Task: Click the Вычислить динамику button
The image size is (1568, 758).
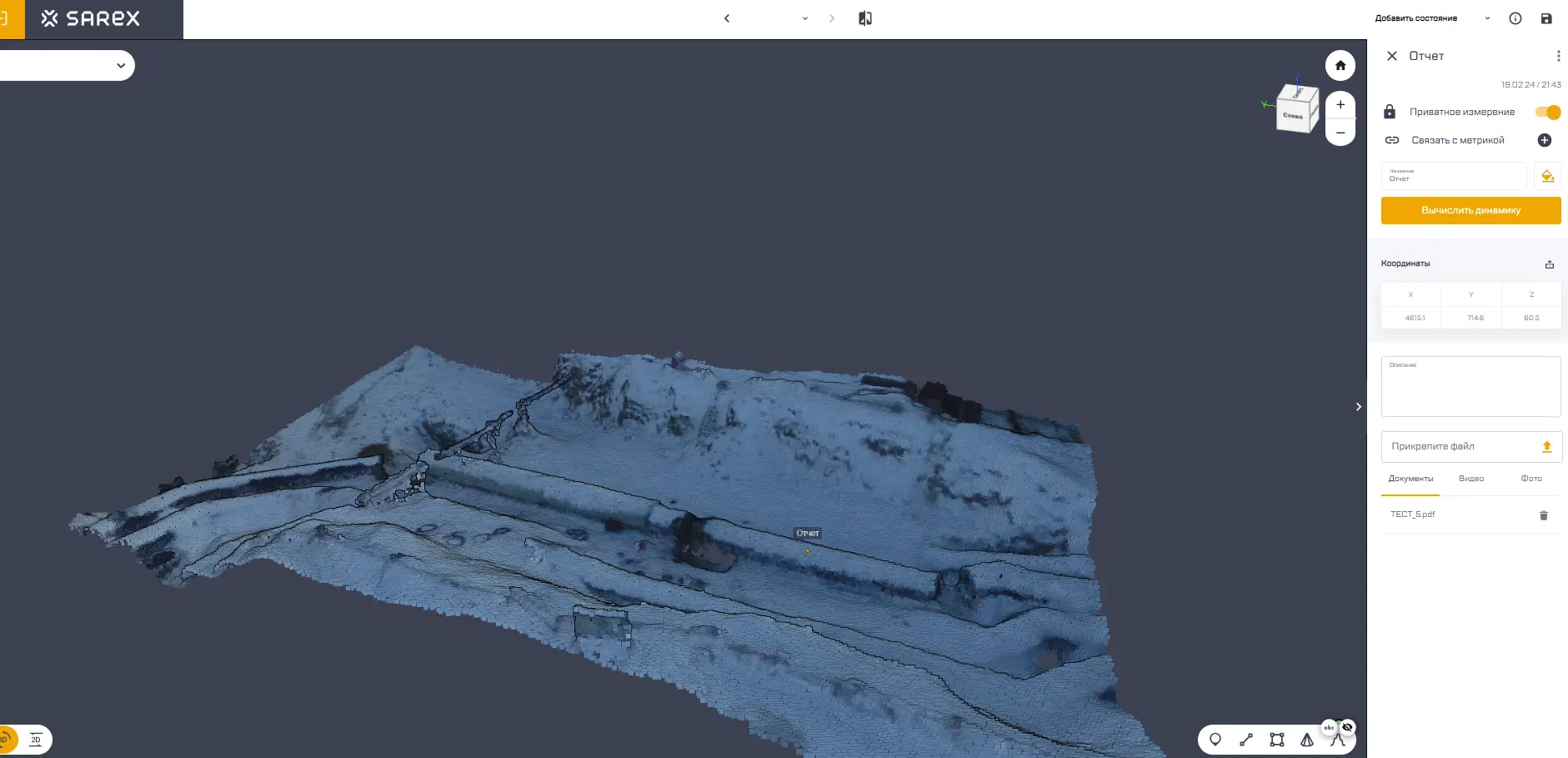Action: [x=1470, y=211]
